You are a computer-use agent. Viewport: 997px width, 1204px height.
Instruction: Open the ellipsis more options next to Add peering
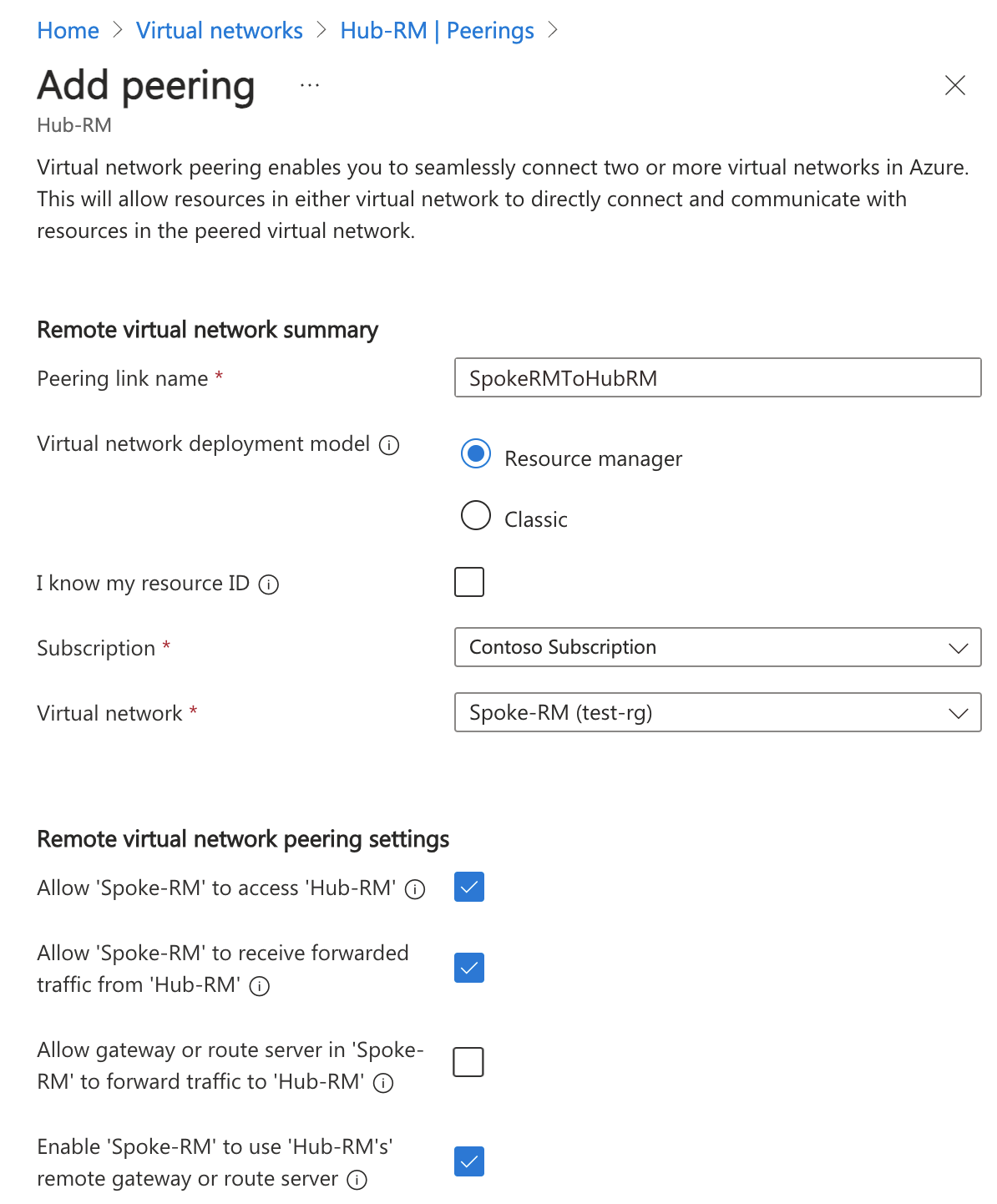click(310, 85)
